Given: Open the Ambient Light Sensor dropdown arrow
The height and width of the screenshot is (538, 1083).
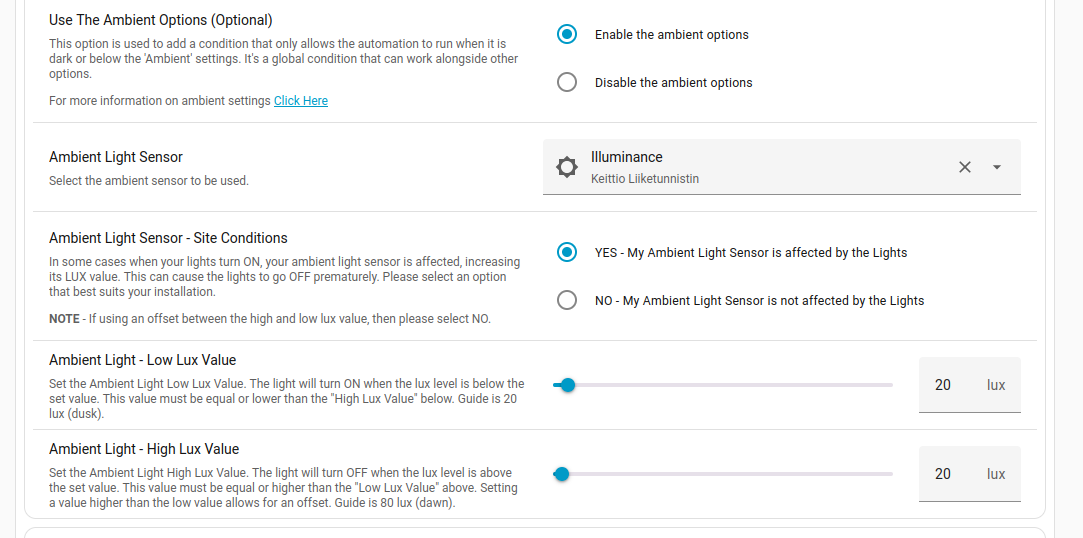Looking at the screenshot, I should pyautogui.click(x=997, y=167).
